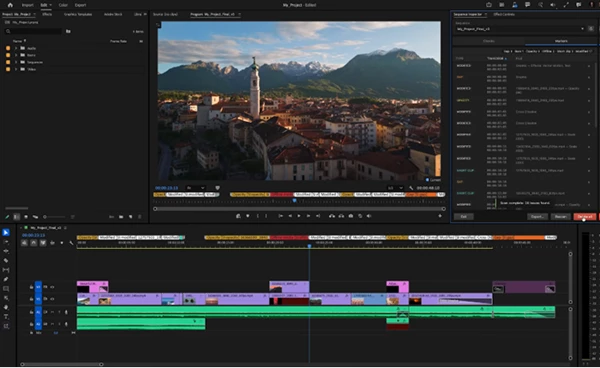Click the Rescan button
The height and width of the screenshot is (368, 600).
coord(560,217)
